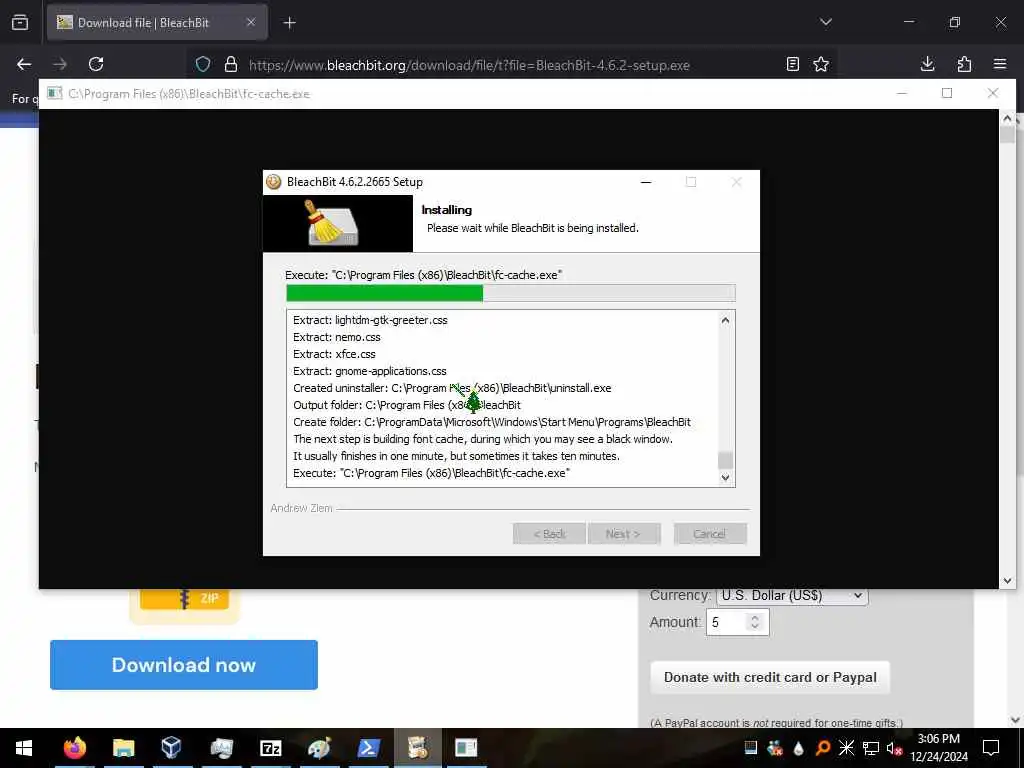This screenshot has width=1024, height=768.
Task: Select log line 'Extract: xfce.css'
Action: point(334,354)
